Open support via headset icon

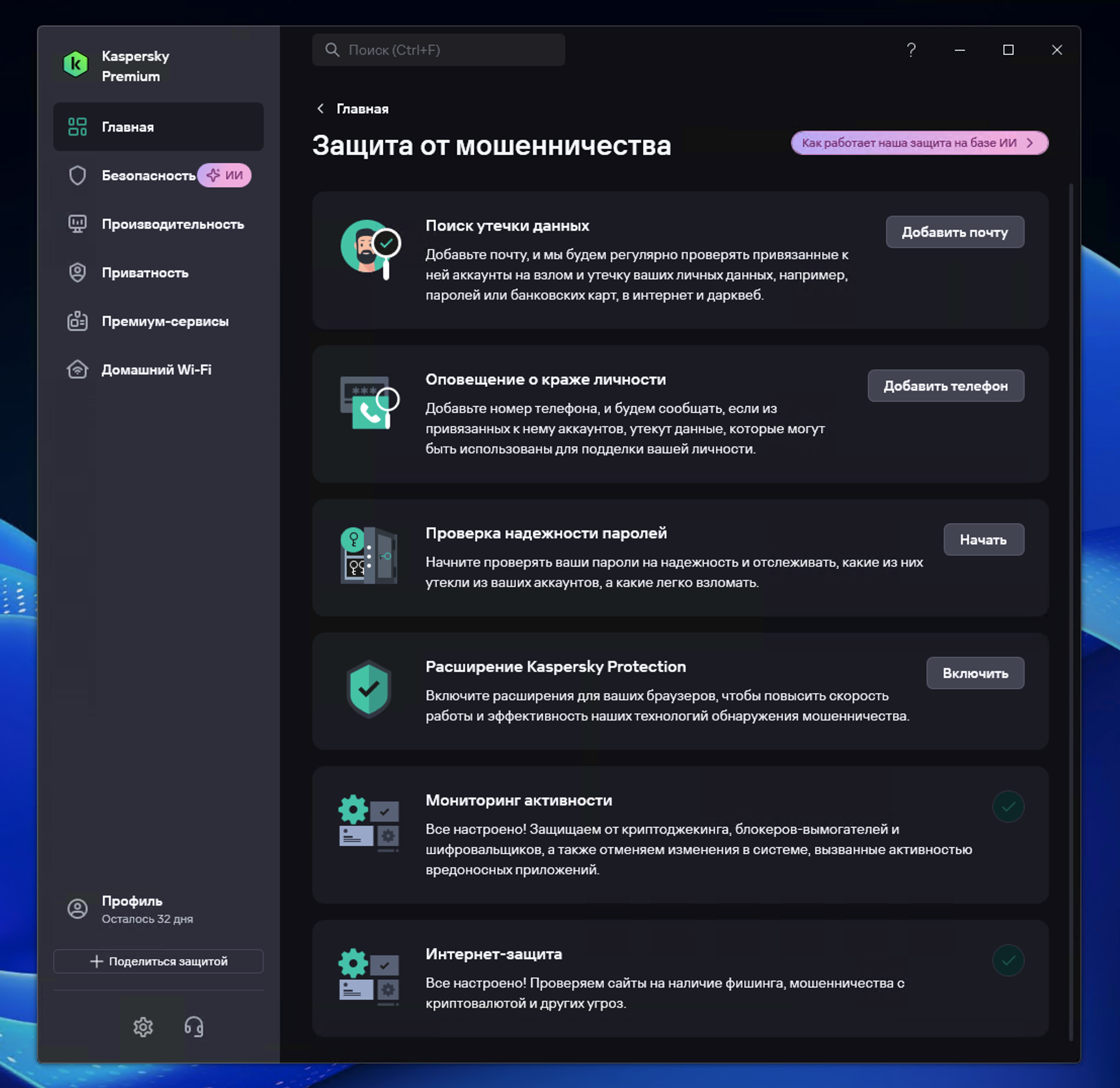(x=193, y=1027)
